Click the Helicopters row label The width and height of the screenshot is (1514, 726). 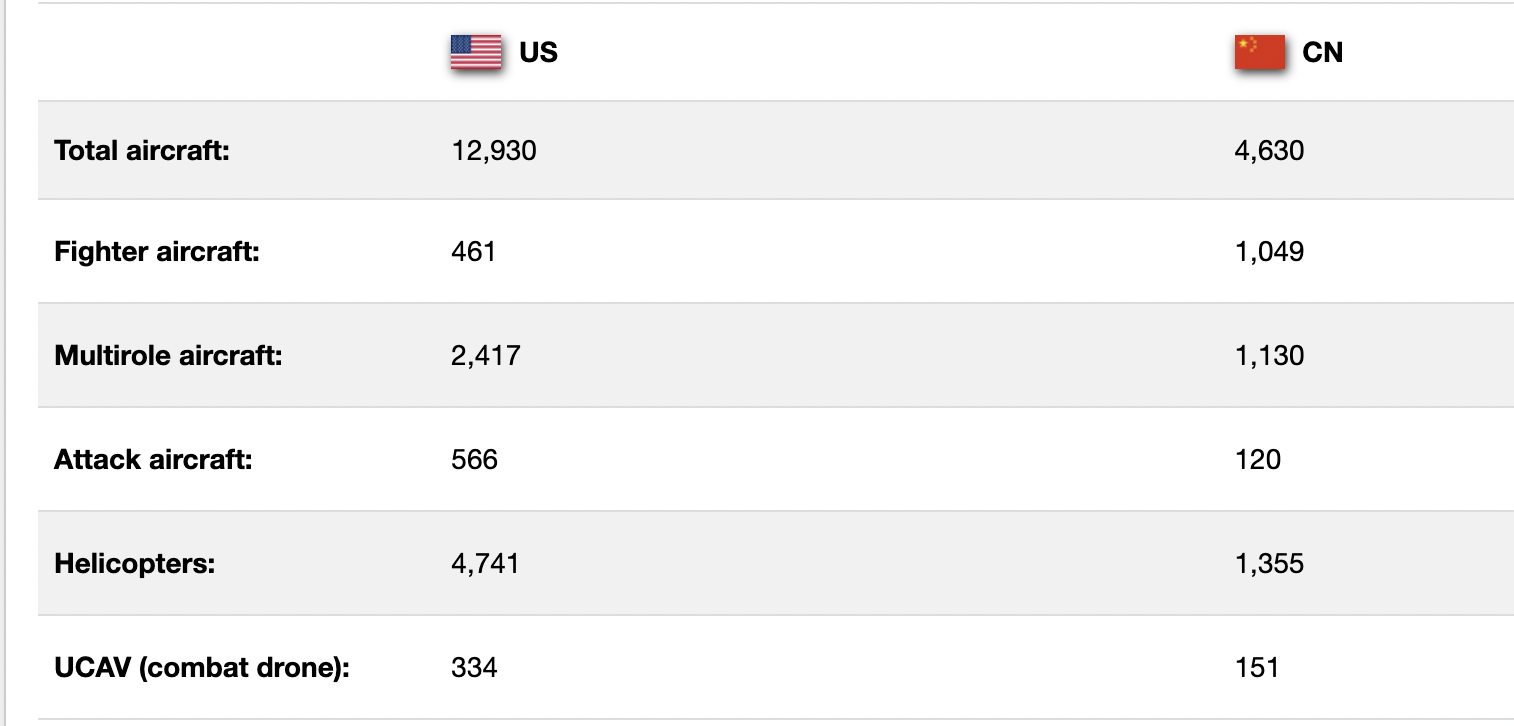(x=135, y=564)
